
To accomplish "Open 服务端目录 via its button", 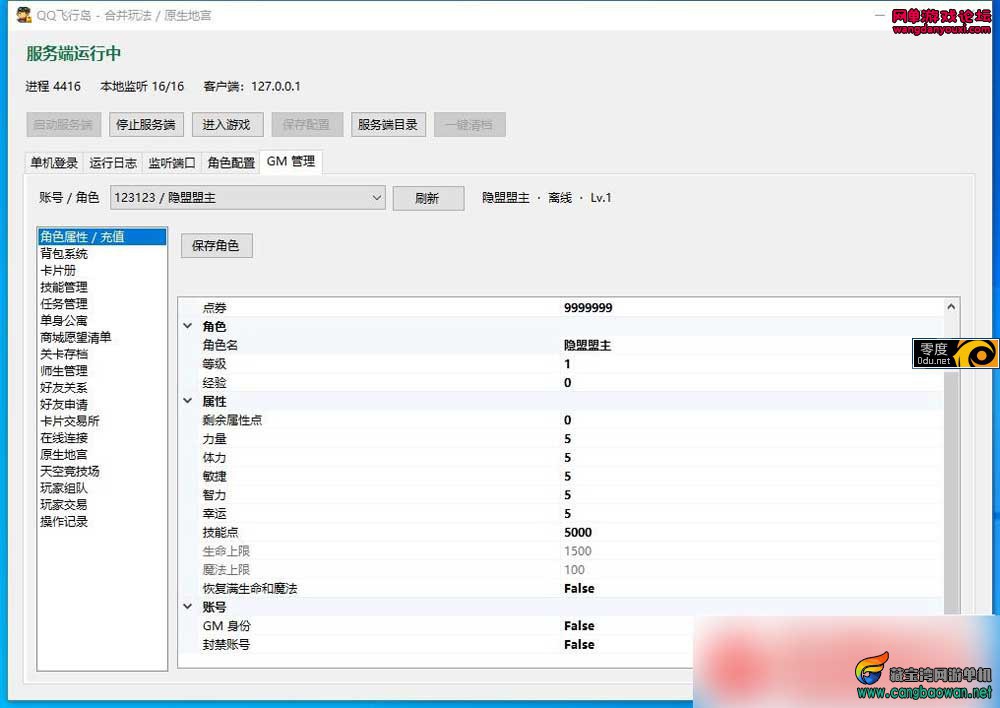I will 388,124.
